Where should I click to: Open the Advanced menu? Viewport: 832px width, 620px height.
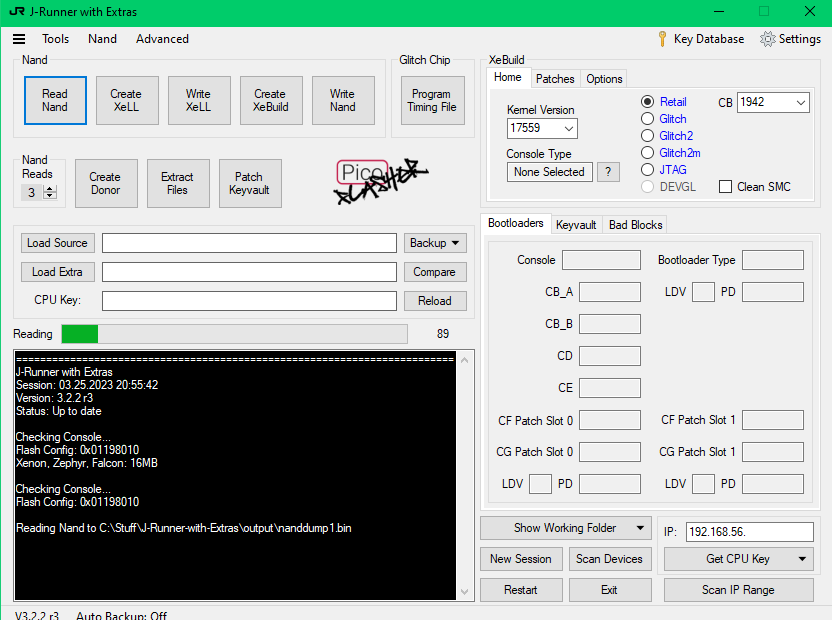click(x=162, y=39)
